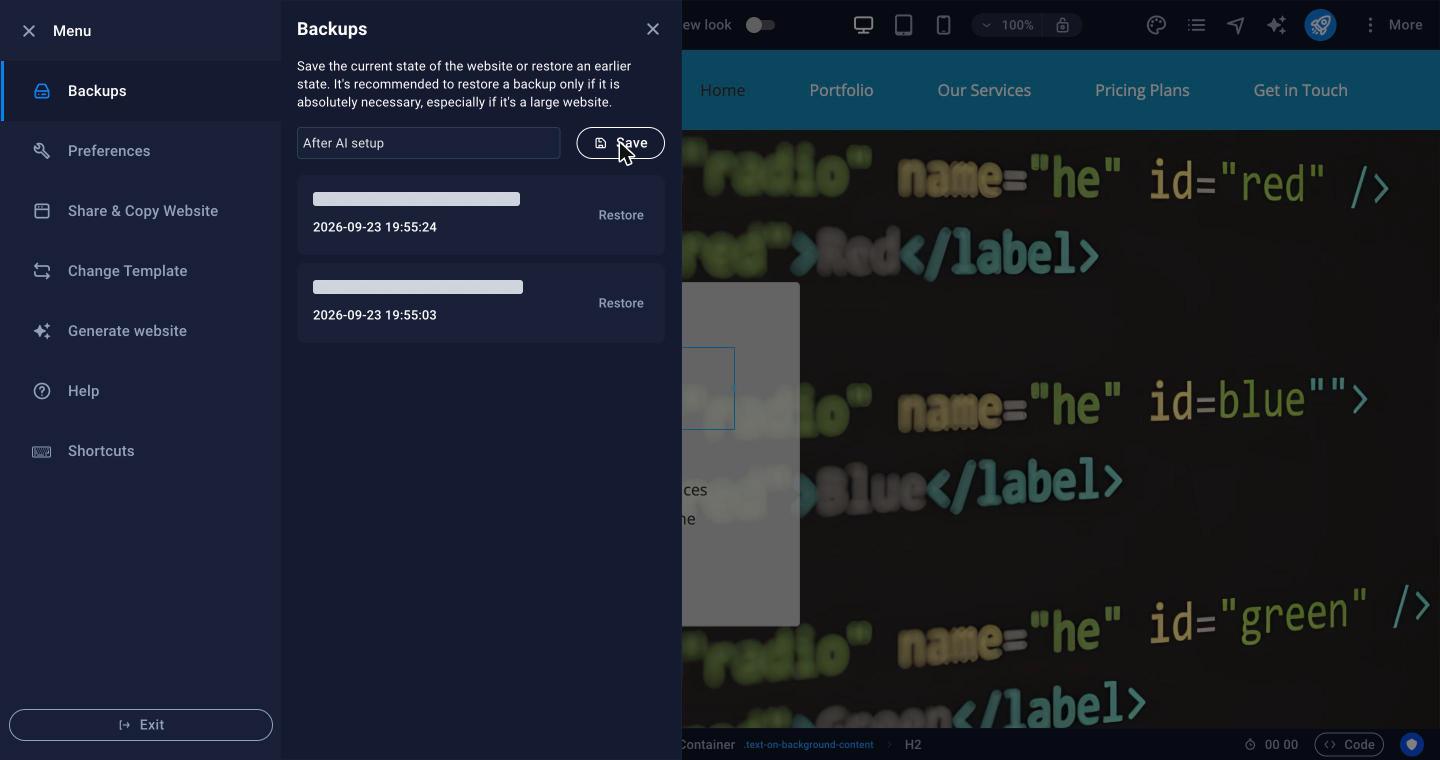Open Shortcuts from the sidebar
The width and height of the screenshot is (1440, 760).
click(x=141, y=451)
